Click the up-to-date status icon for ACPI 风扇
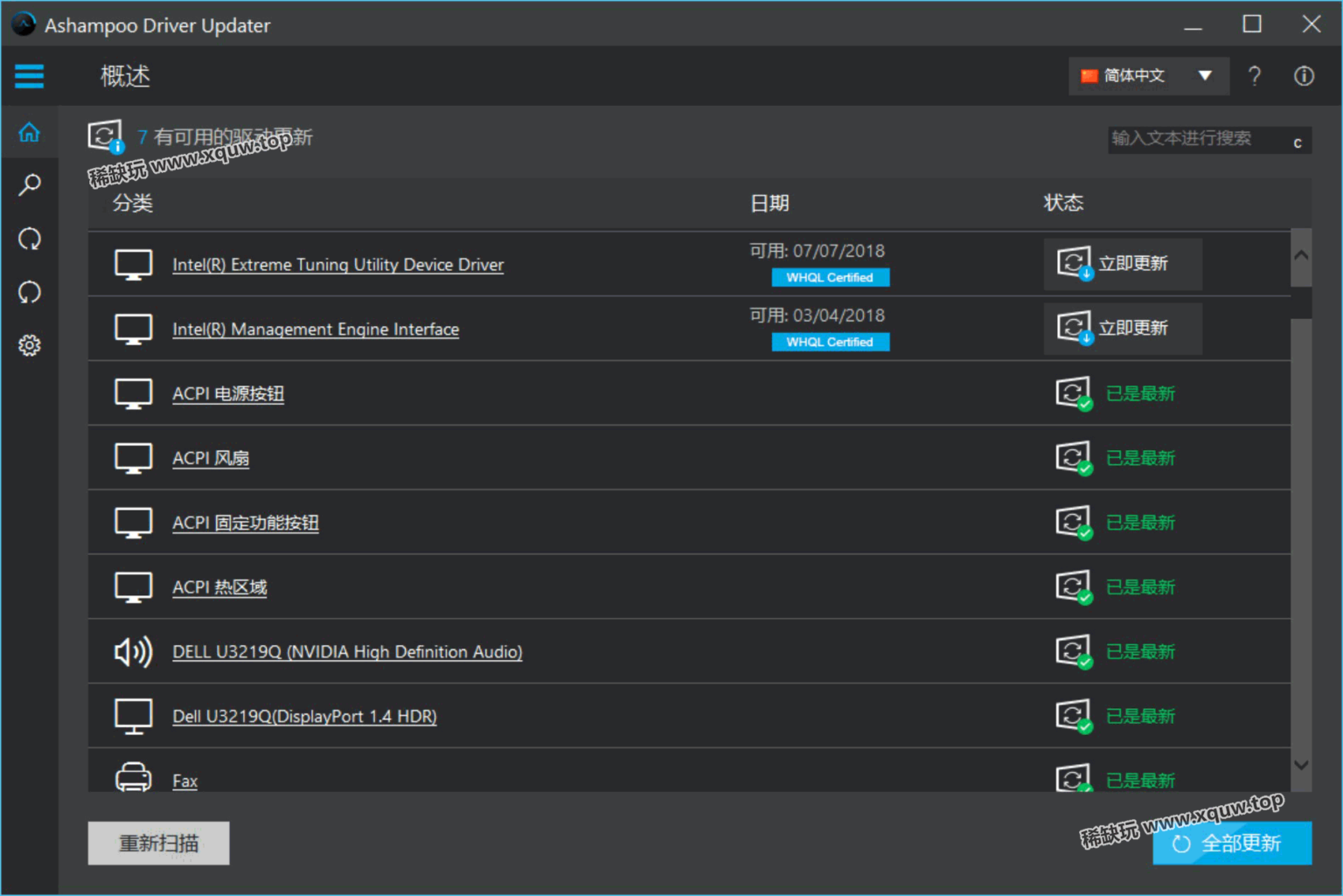The image size is (1343, 896). 1074,458
